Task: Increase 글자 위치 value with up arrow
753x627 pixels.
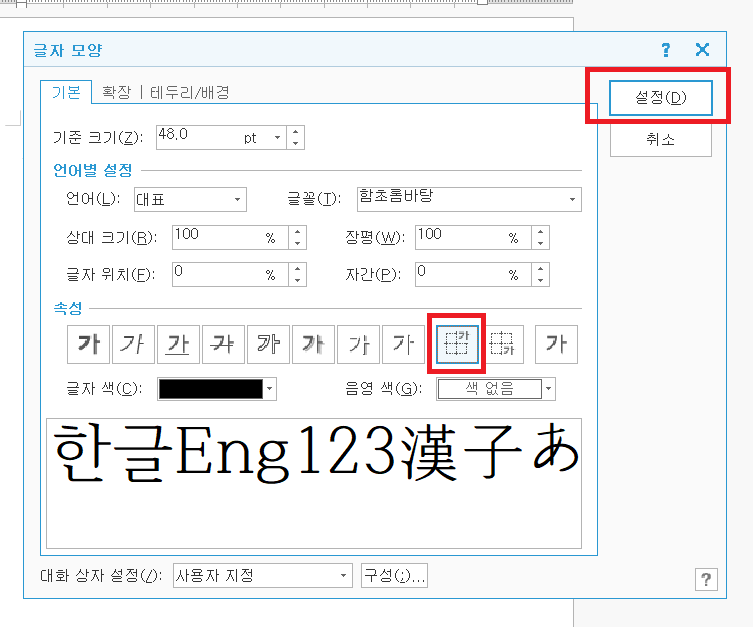Action: click(x=298, y=268)
